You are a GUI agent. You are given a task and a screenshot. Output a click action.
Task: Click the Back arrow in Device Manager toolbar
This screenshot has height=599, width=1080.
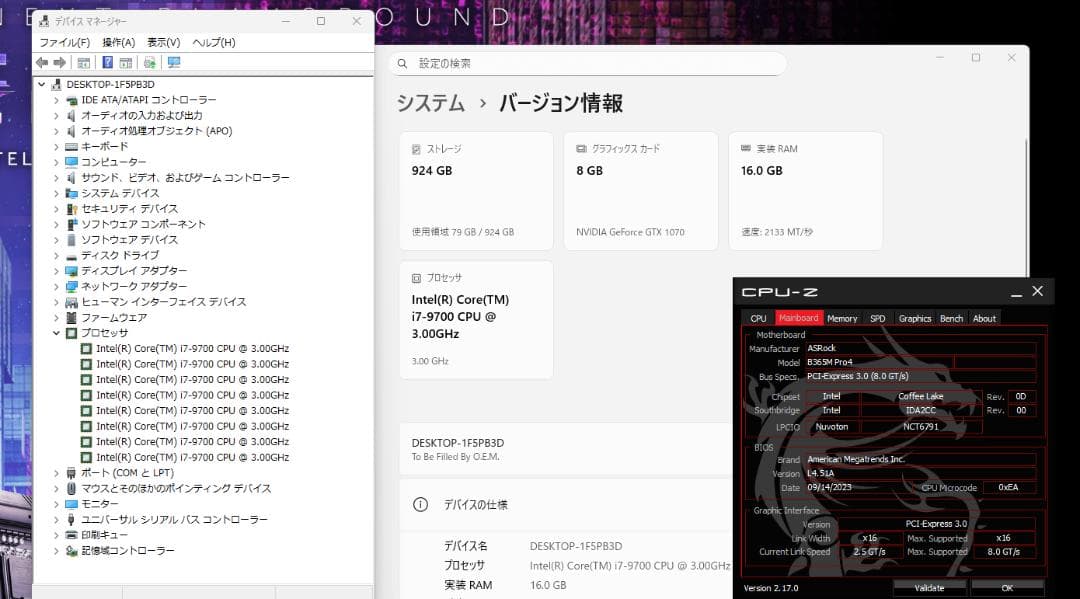coord(42,63)
